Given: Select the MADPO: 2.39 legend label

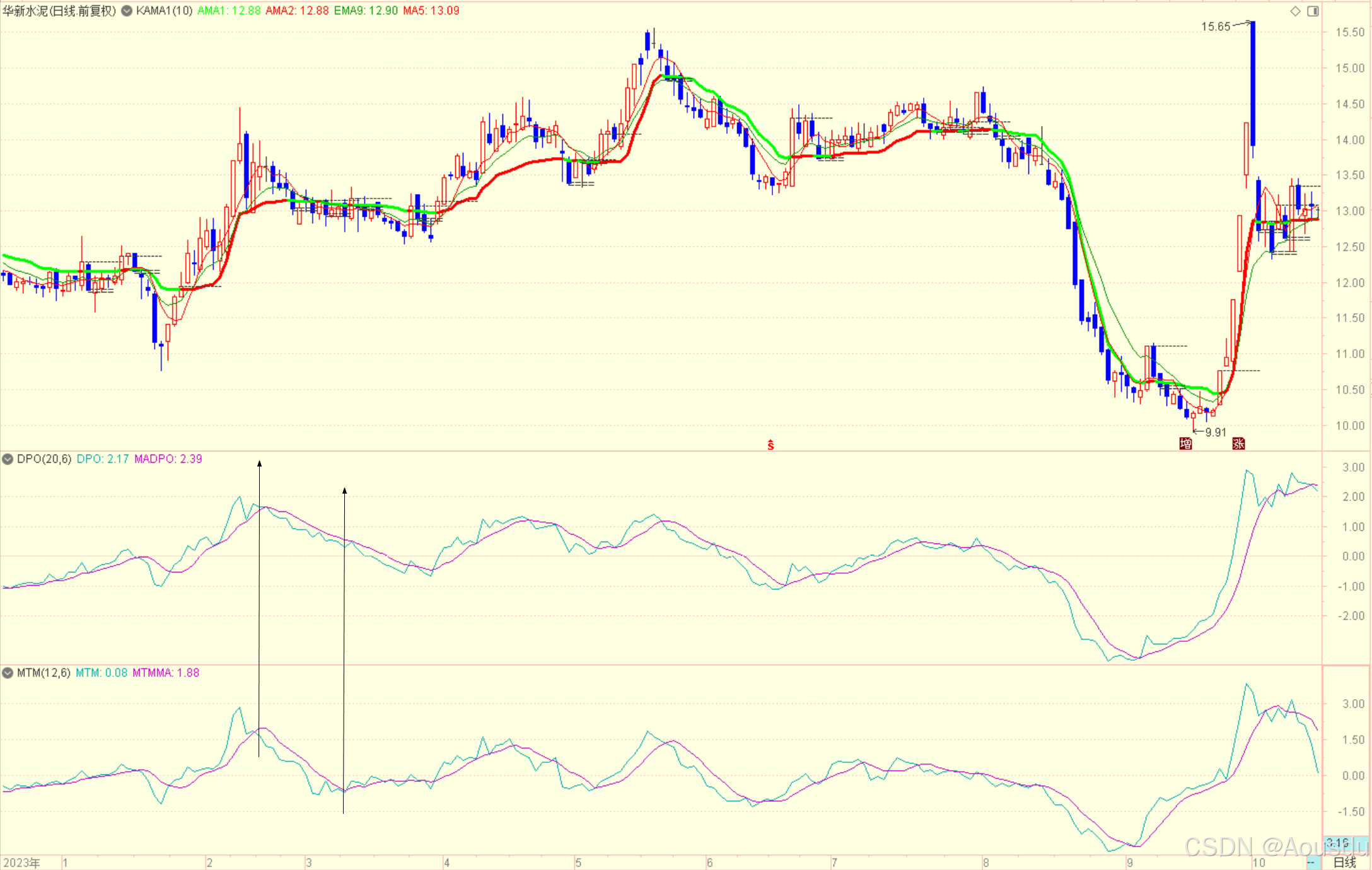Looking at the screenshot, I should point(168,459).
